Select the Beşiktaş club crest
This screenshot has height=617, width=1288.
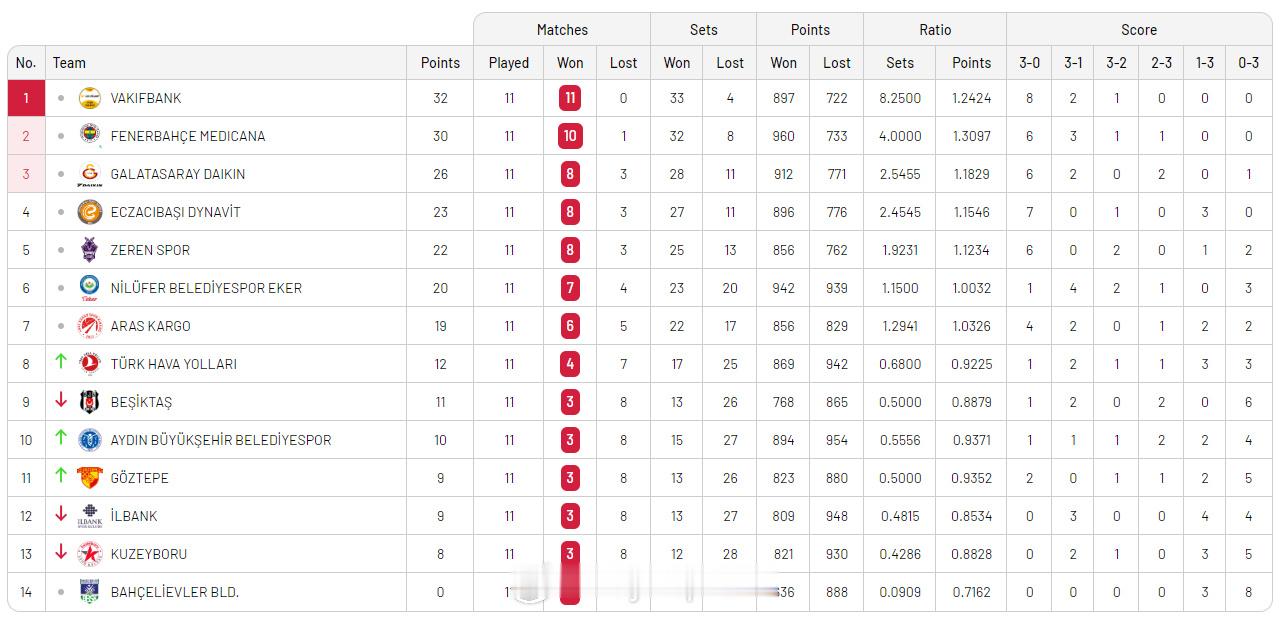90,402
